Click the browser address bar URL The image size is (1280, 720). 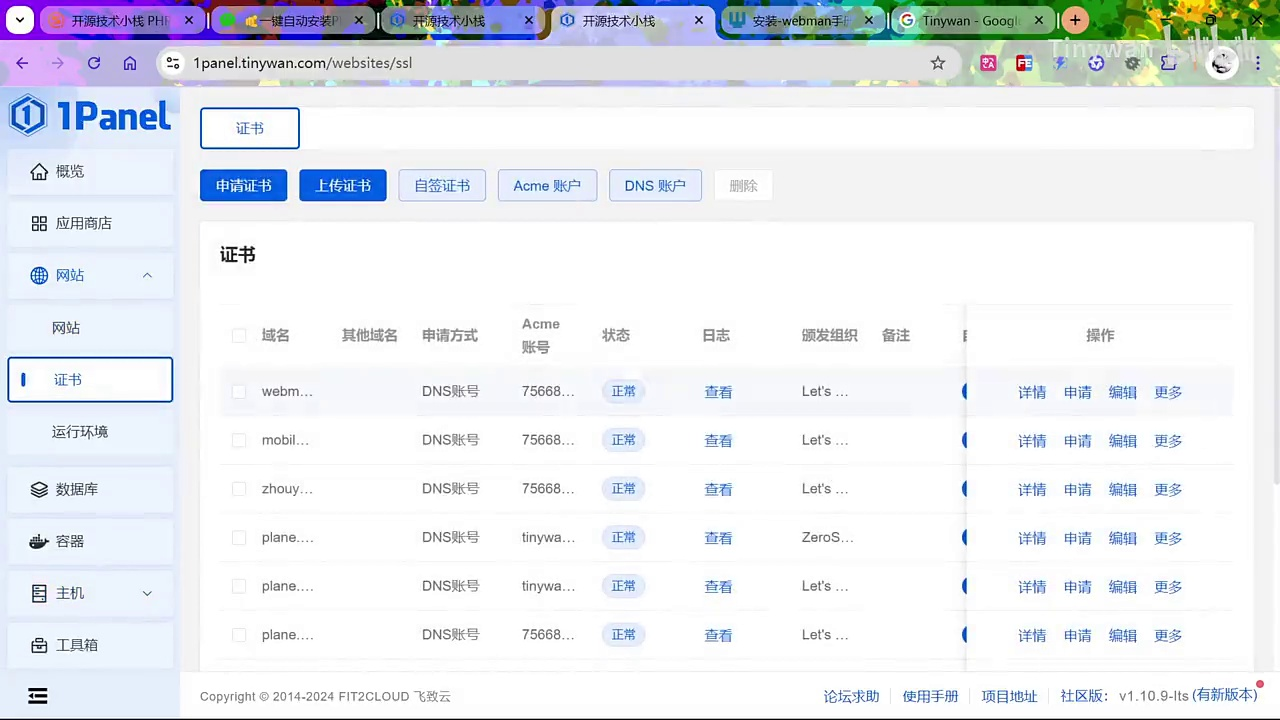click(x=303, y=63)
